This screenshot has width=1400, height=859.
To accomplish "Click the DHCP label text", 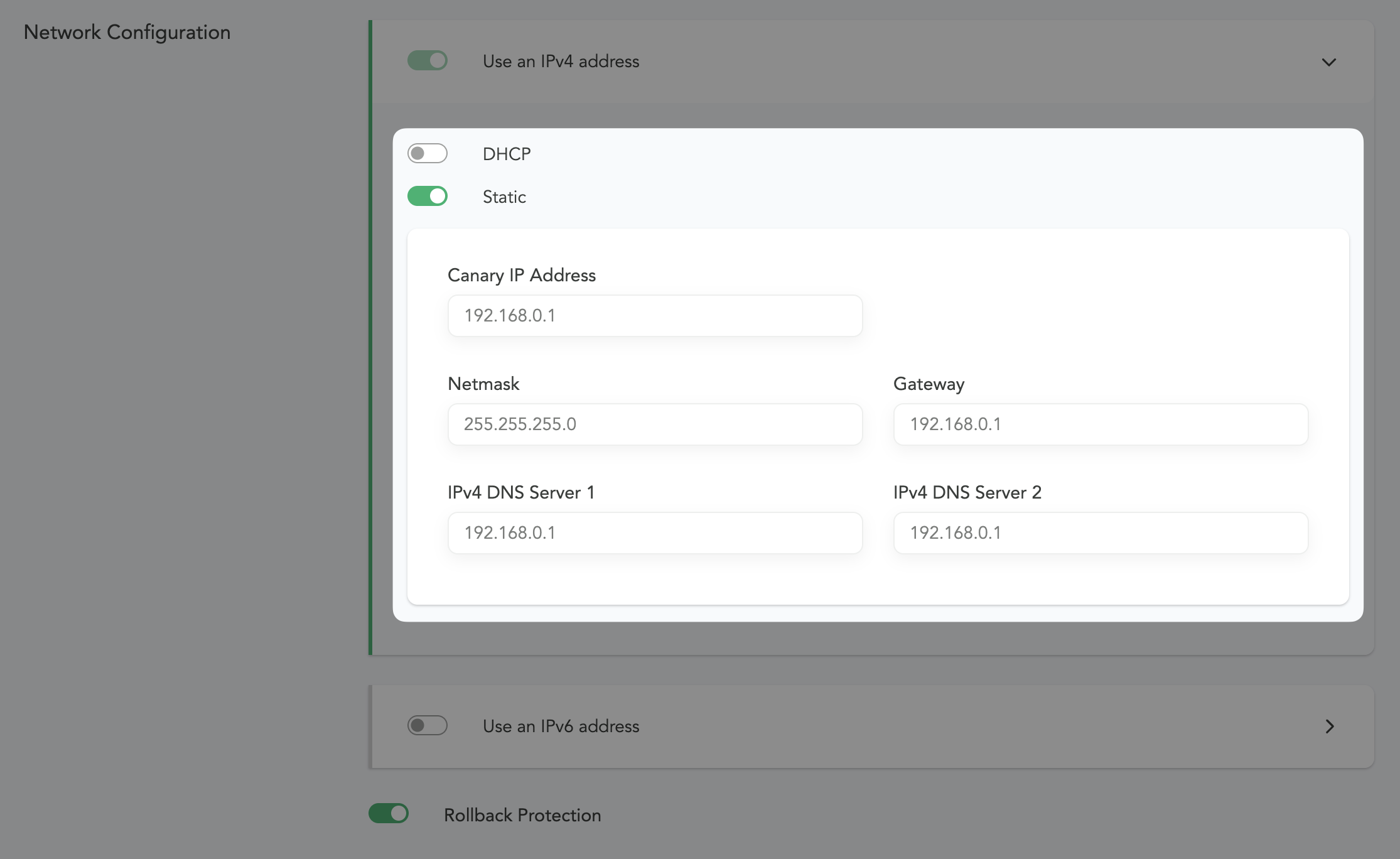I will [507, 154].
